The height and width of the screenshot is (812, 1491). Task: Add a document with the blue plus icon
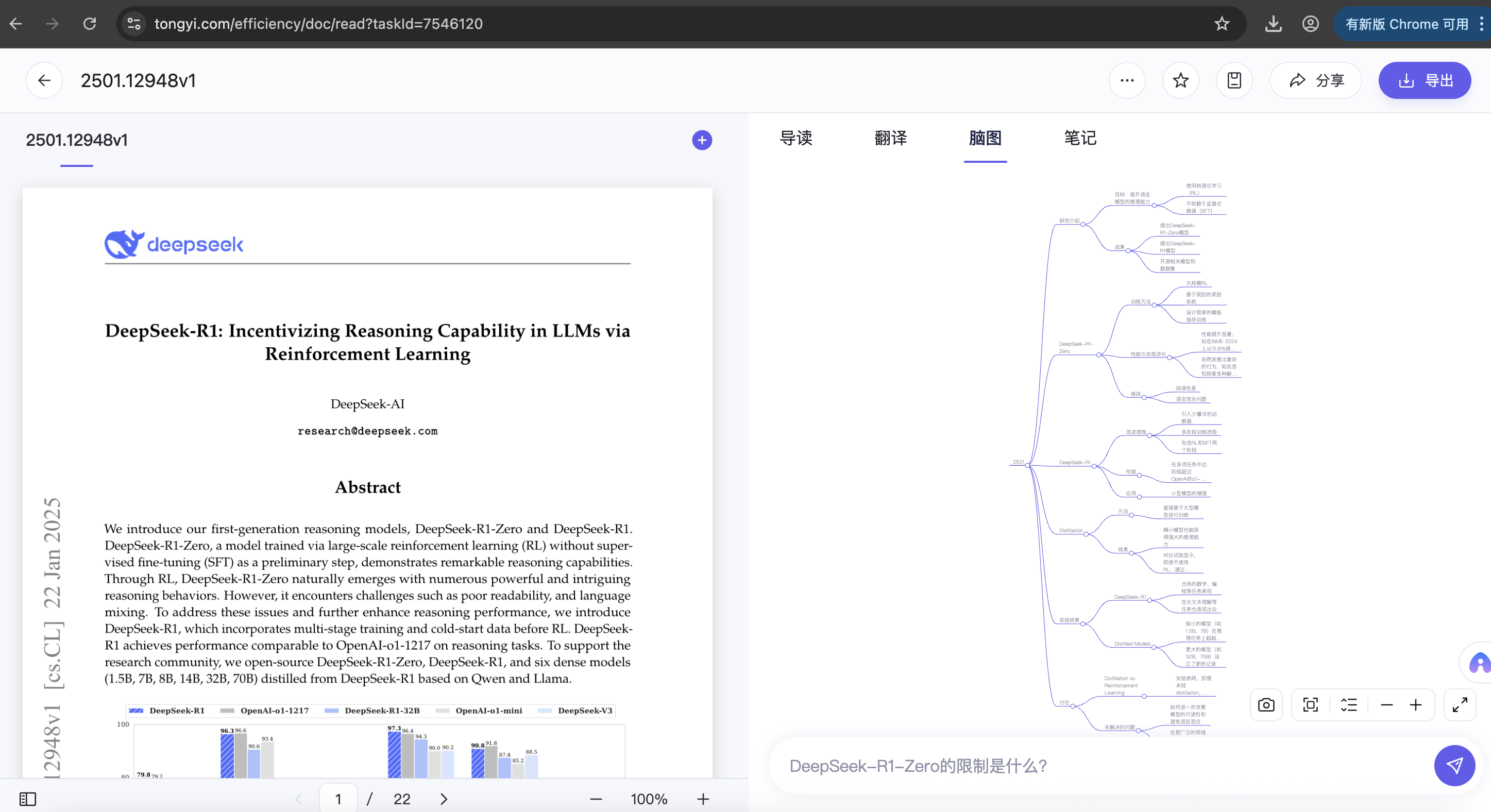(x=702, y=140)
